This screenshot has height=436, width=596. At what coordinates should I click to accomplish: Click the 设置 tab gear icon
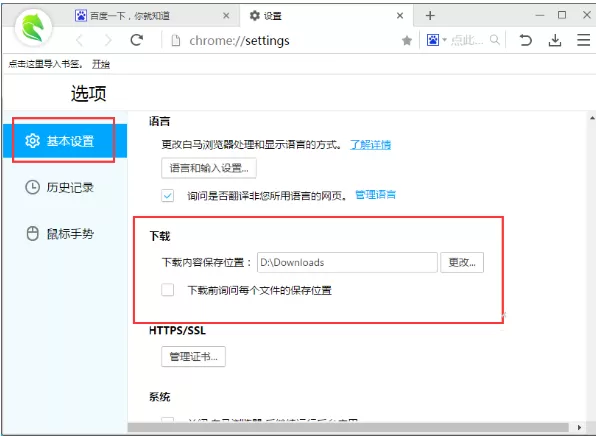pos(254,16)
